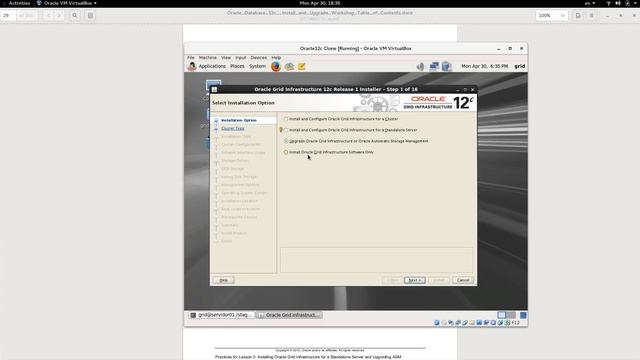640x360 pixels.
Task: Switch to Oracle Grid Infrastruct... taskbar button
Action: (289, 315)
